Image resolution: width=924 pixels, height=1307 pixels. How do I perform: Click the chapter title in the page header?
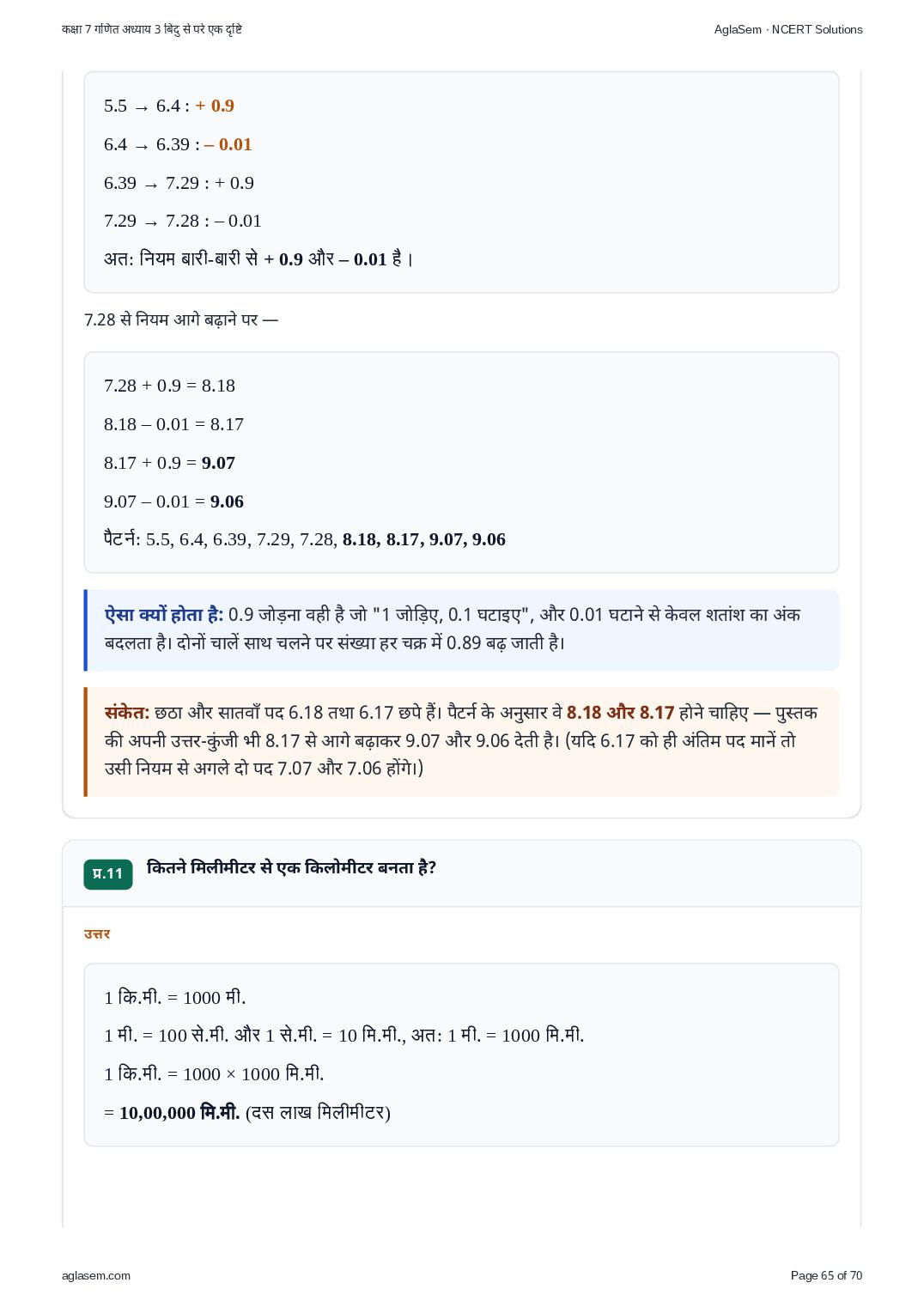(152, 29)
